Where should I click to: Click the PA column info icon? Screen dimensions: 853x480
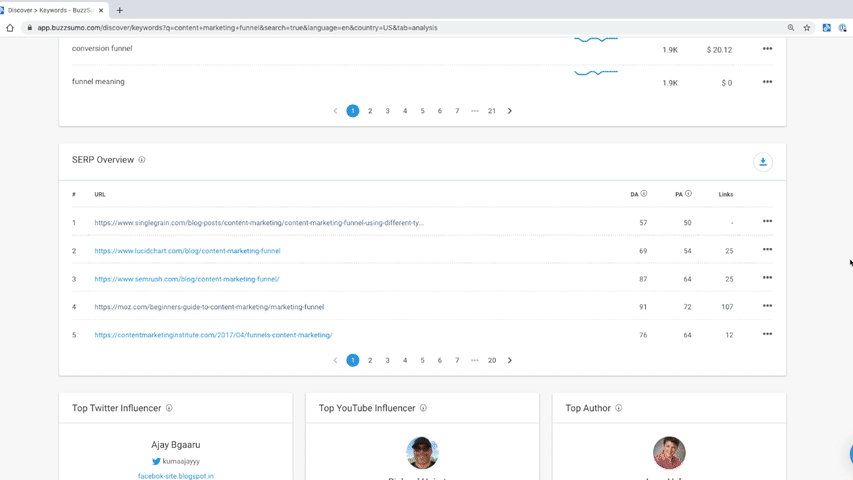[688, 194]
